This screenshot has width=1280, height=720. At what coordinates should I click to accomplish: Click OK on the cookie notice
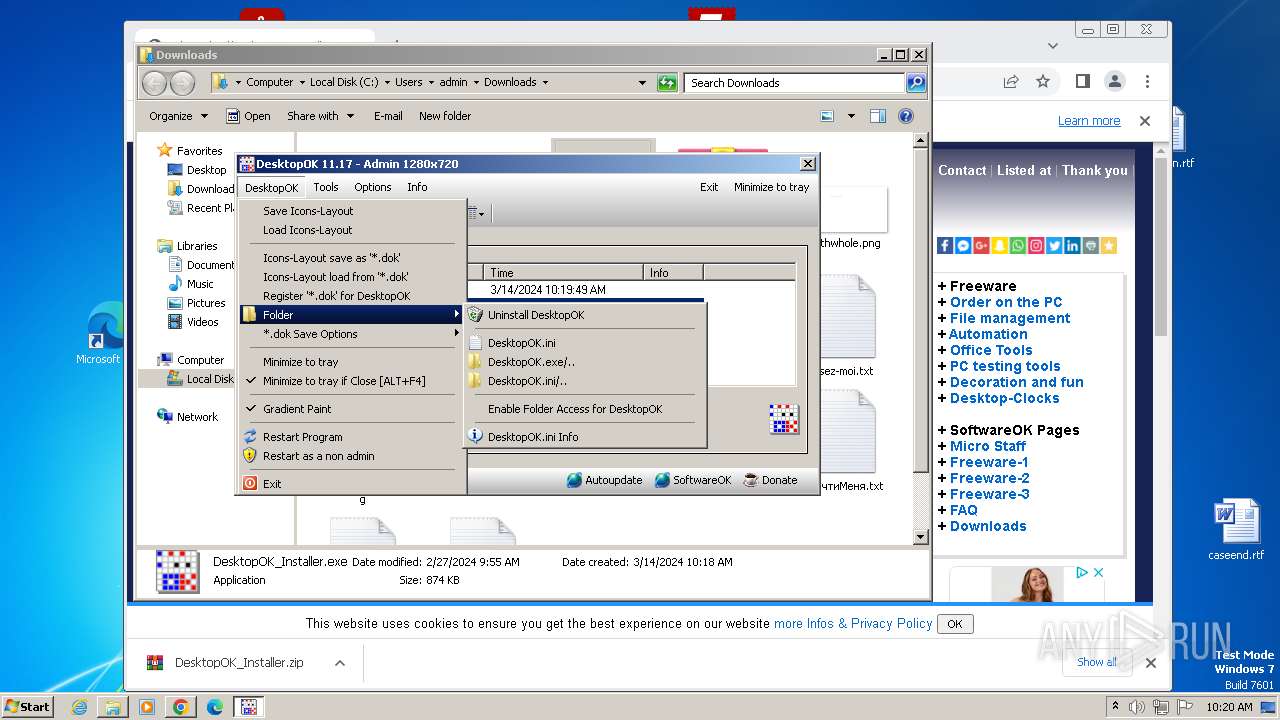[x=954, y=624]
